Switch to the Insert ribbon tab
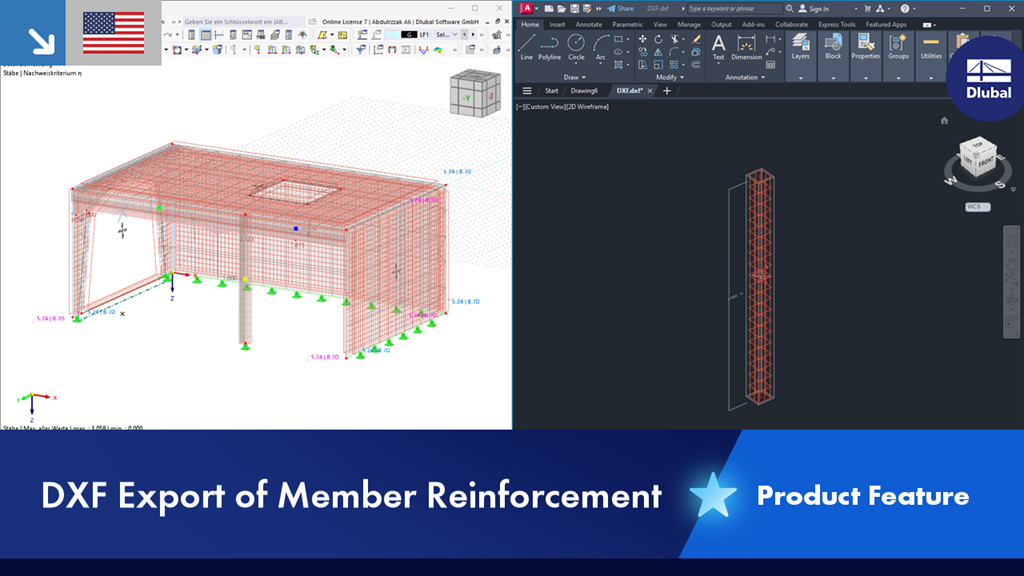 (x=557, y=24)
